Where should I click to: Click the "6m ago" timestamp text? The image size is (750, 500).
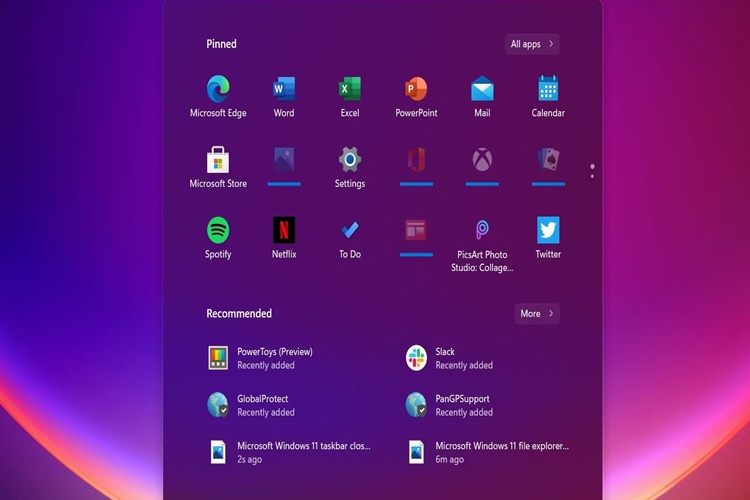(450, 459)
